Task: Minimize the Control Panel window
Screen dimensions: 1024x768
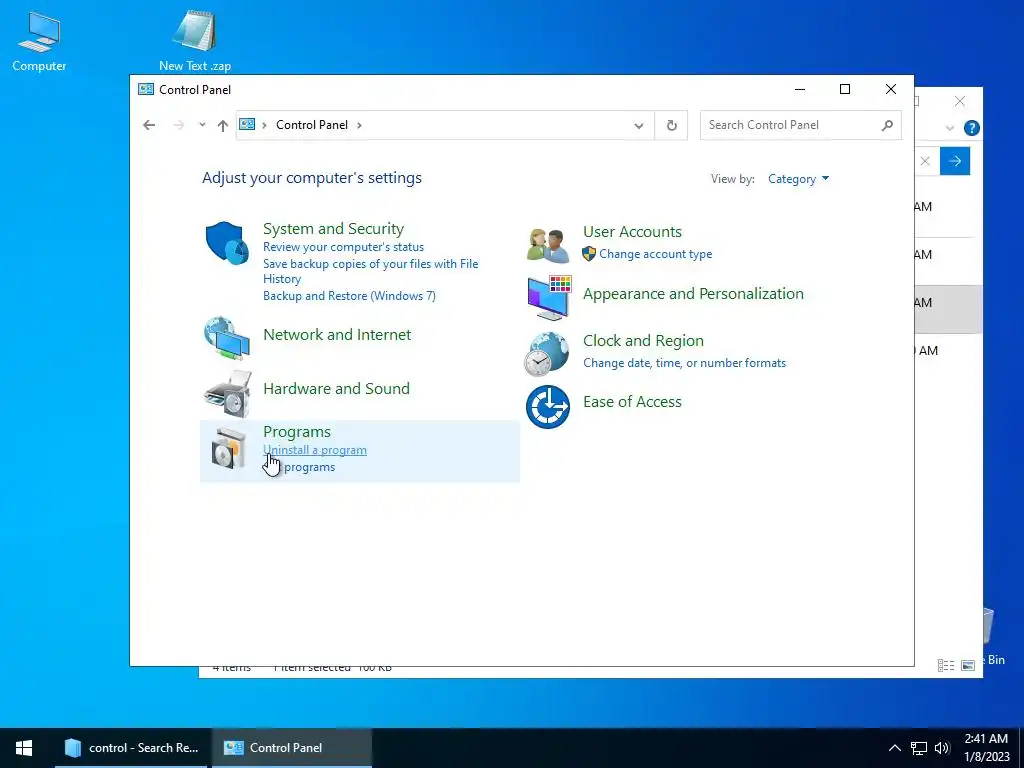Action: click(x=800, y=89)
